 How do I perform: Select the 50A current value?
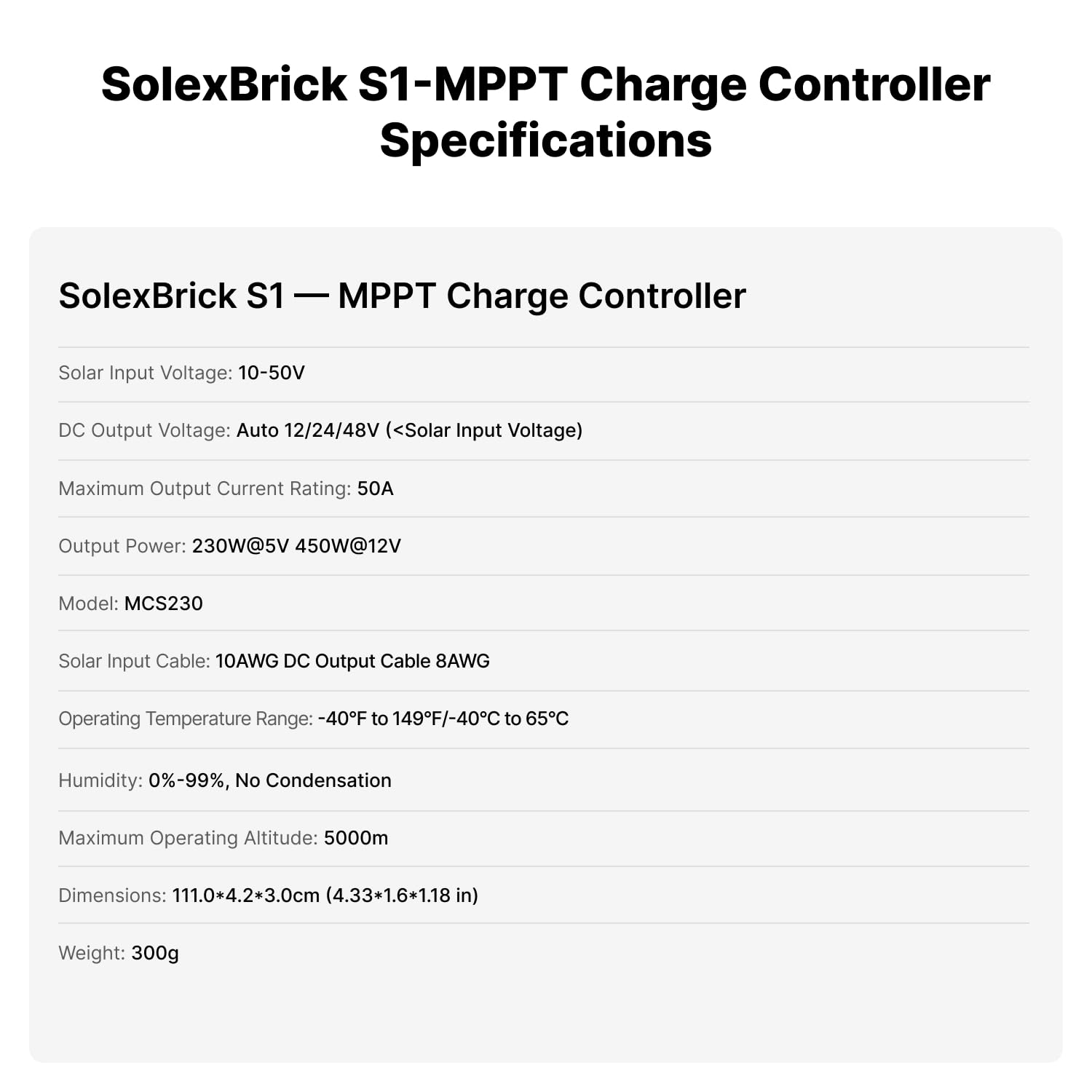point(375,488)
